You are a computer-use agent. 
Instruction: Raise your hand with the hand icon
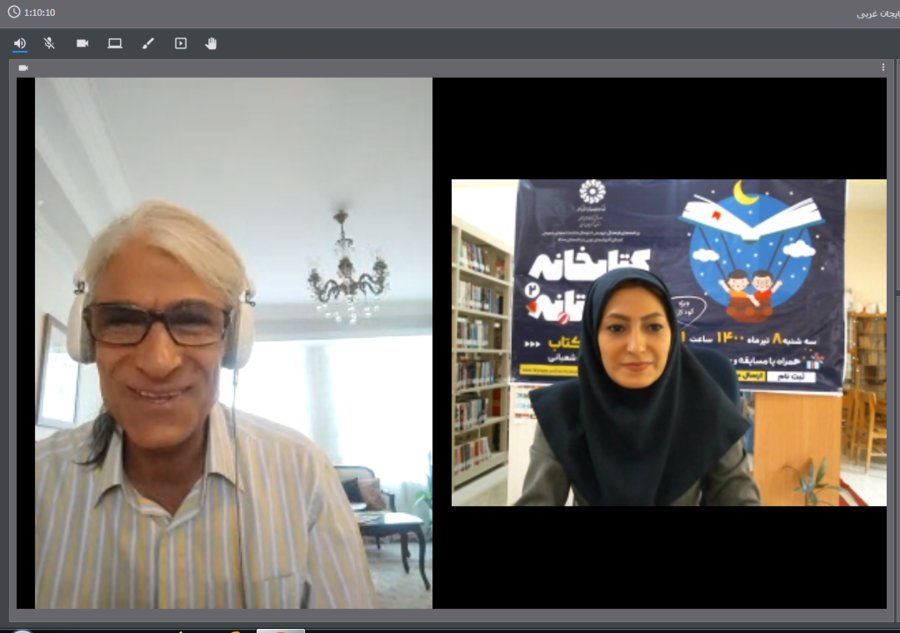[x=211, y=43]
